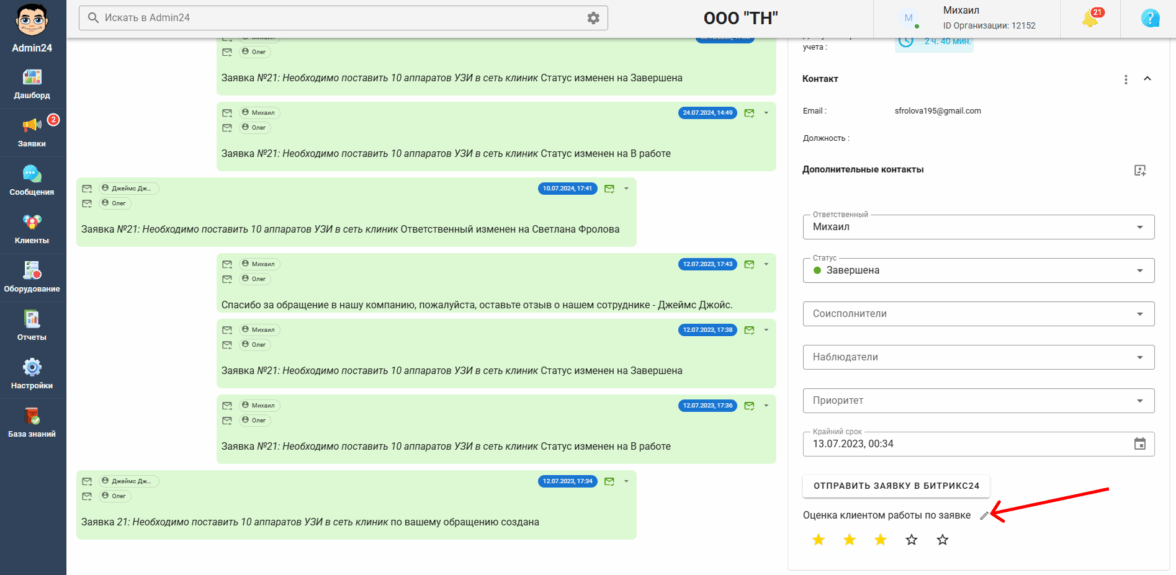Open the Contact section three-dot menu
1176x575 pixels.
tap(1125, 79)
